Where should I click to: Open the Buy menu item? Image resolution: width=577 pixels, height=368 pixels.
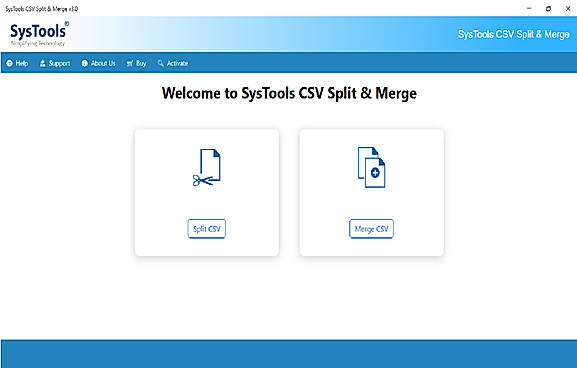click(137, 63)
